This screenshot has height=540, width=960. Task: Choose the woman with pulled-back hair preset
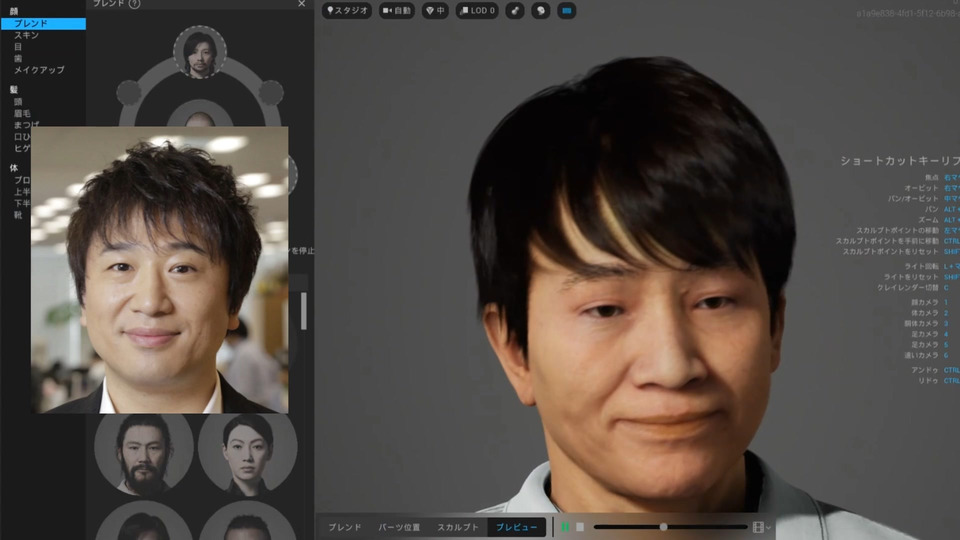tap(248, 454)
